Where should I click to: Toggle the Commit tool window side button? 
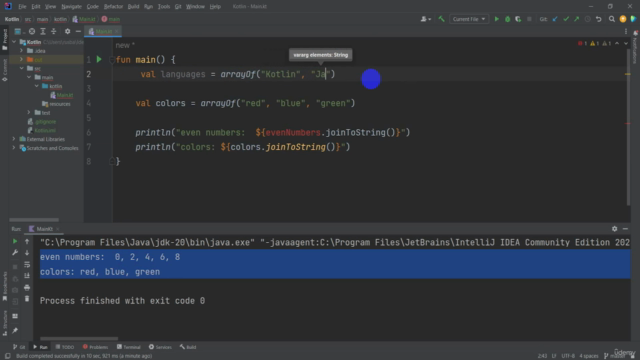4,70
